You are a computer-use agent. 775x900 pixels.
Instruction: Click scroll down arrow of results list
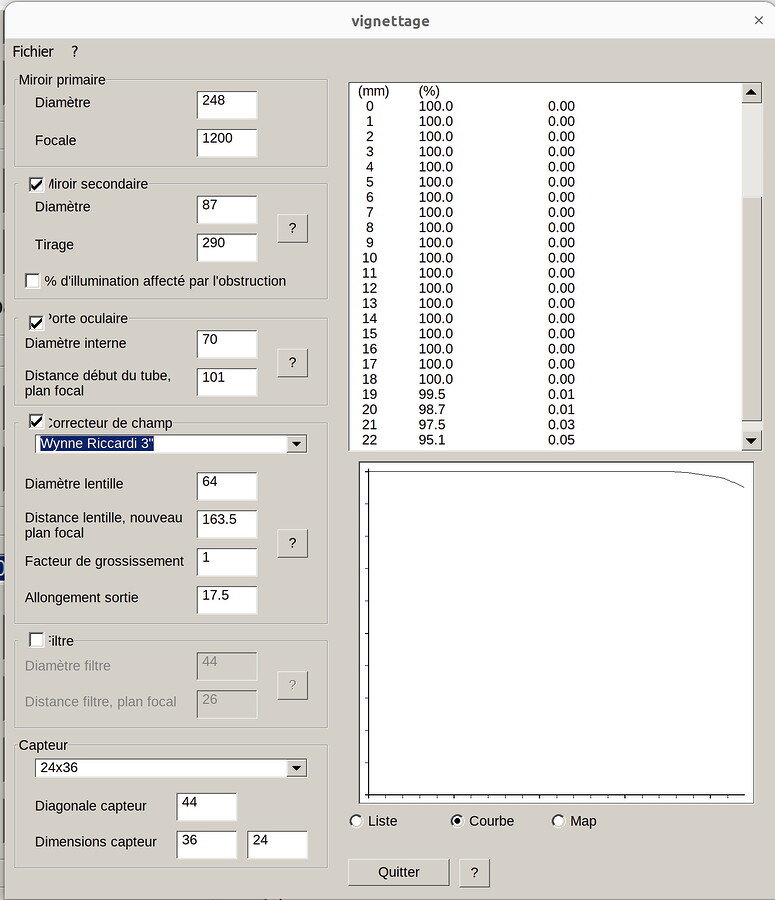tap(751, 440)
